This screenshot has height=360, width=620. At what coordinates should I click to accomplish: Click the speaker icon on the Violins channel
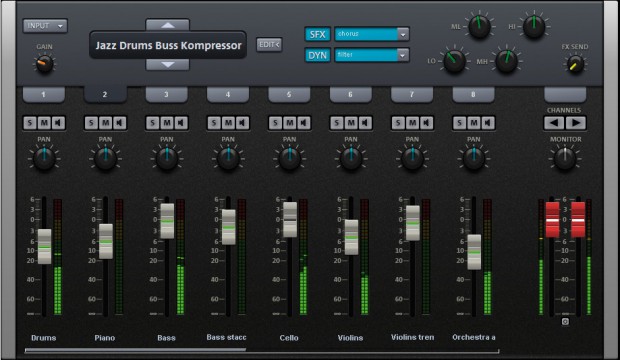click(x=365, y=123)
